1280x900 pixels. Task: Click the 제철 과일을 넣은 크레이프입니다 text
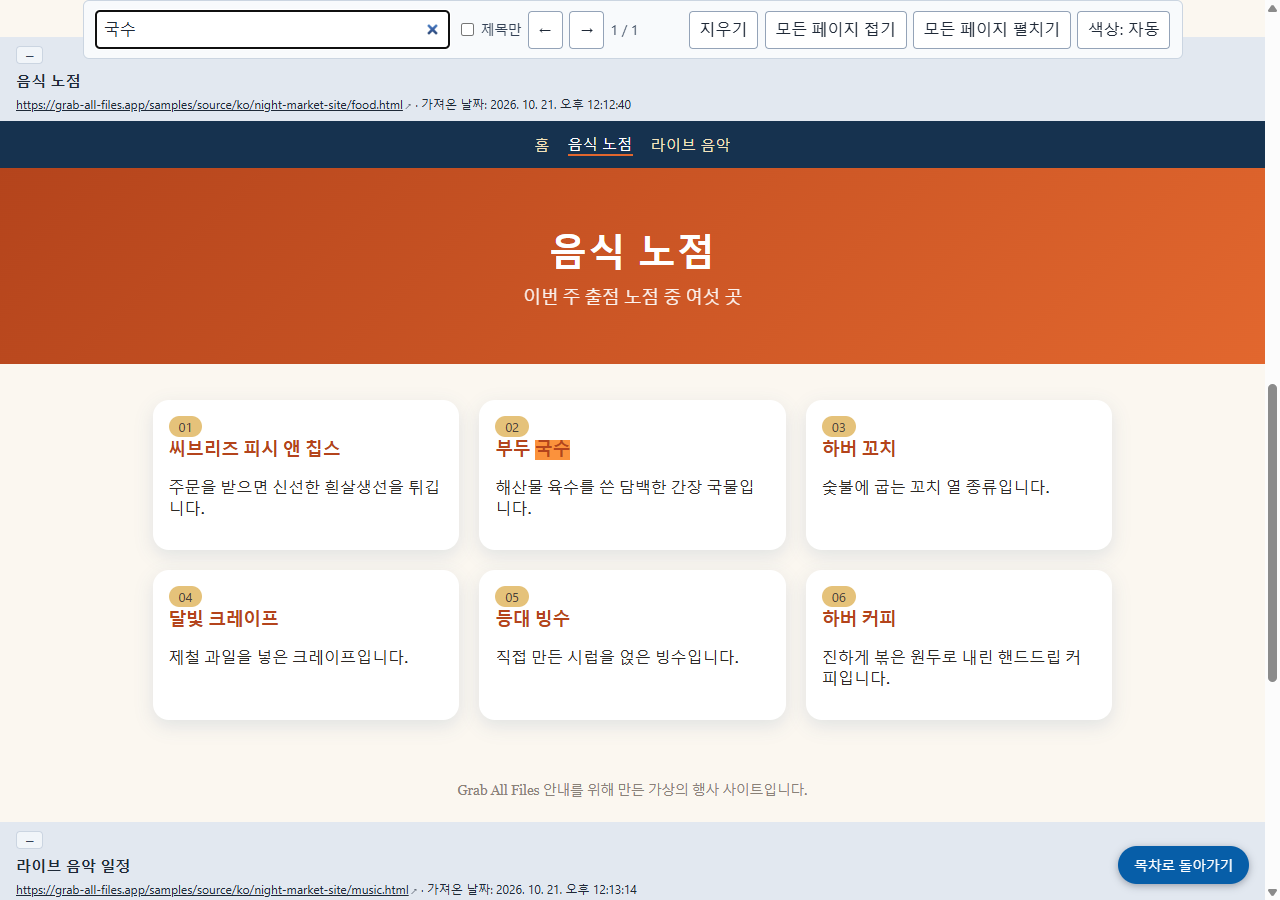[x=289, y=657]
